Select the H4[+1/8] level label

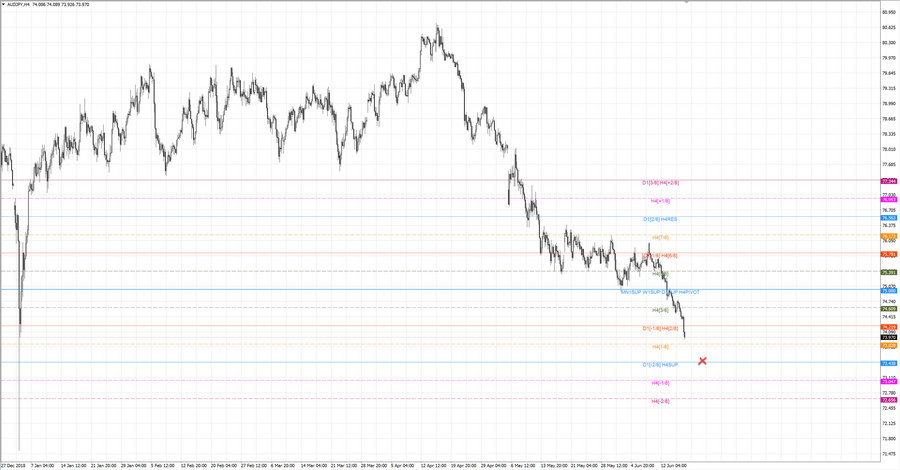click(660, 201)
